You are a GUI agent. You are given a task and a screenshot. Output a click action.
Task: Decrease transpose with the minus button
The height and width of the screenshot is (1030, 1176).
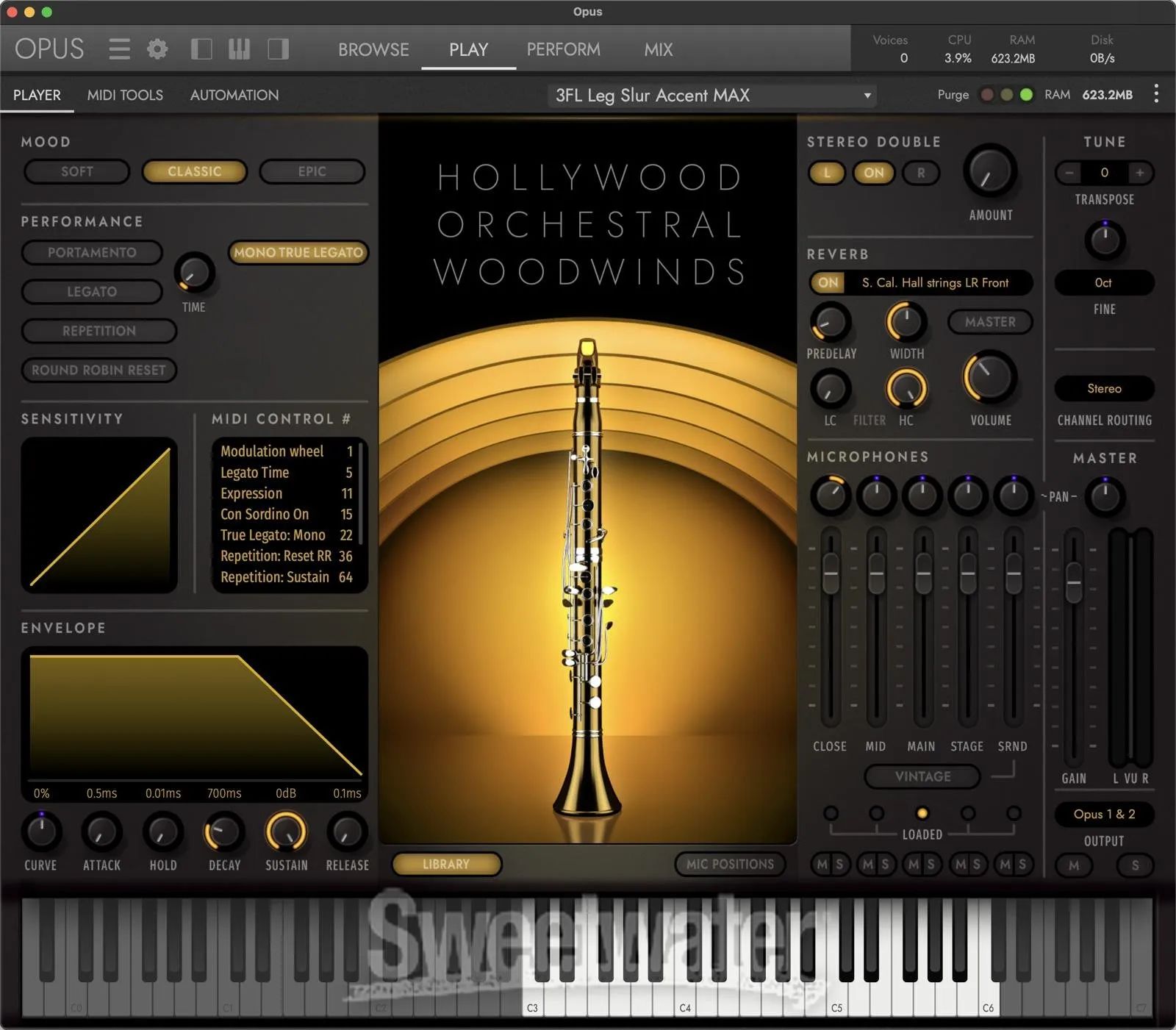click(x=1069, y=173)
